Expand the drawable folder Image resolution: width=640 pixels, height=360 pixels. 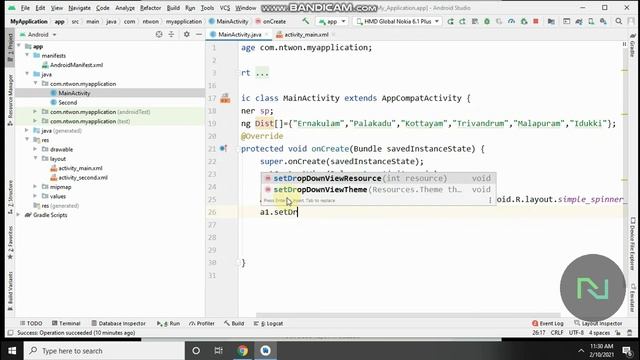[x=35, y=149]
